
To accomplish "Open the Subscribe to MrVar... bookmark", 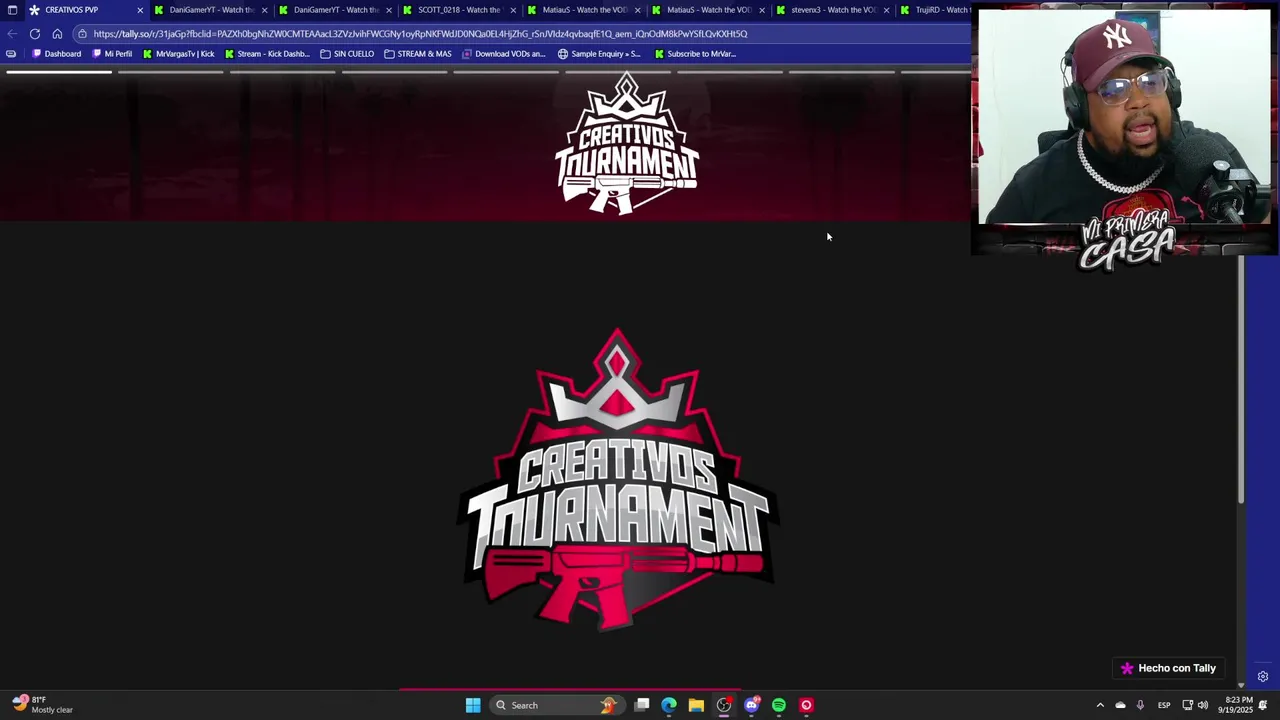I will pyautogui.click(x=695, y=54).
